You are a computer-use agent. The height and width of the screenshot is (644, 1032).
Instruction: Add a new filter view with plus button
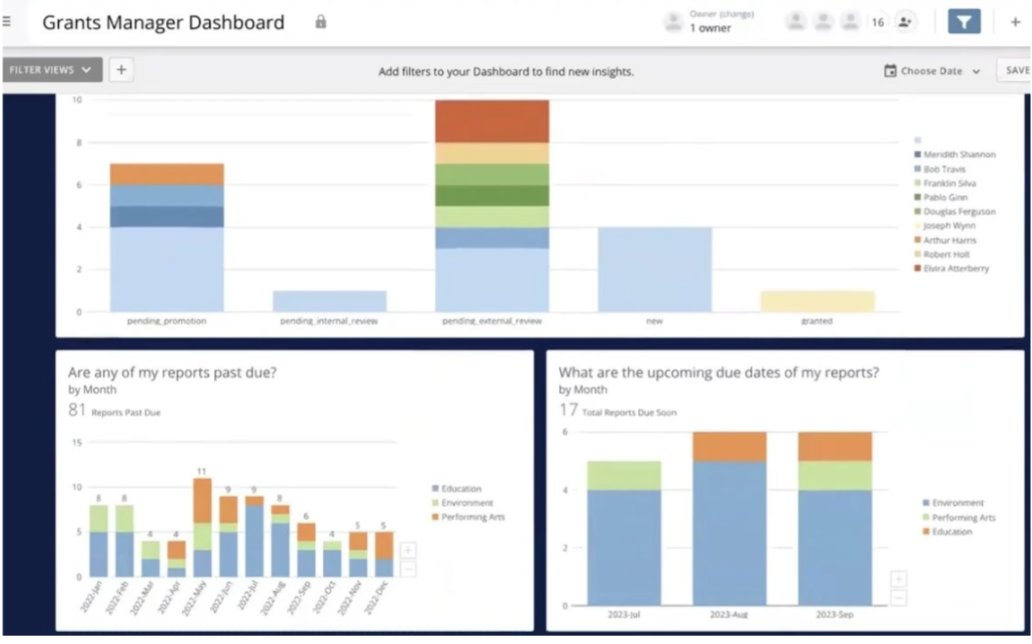click(121, 70)
